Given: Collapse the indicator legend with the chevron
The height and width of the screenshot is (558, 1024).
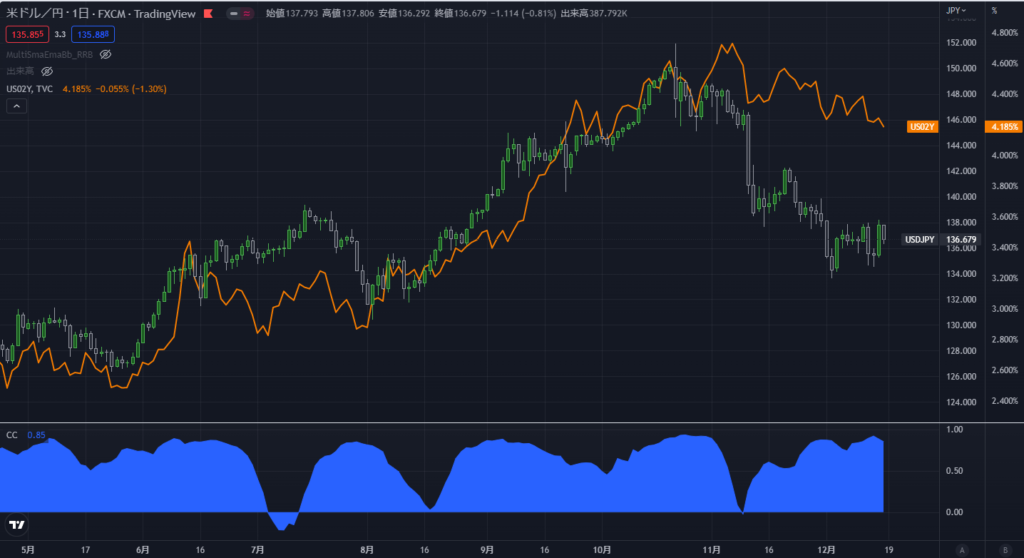Looking at the screenshot, I should pos(16,106).
